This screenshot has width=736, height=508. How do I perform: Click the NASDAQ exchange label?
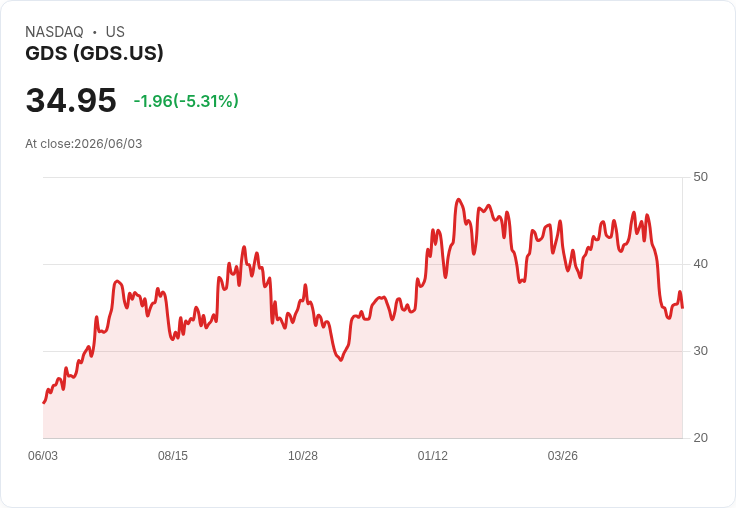[54, 32]
